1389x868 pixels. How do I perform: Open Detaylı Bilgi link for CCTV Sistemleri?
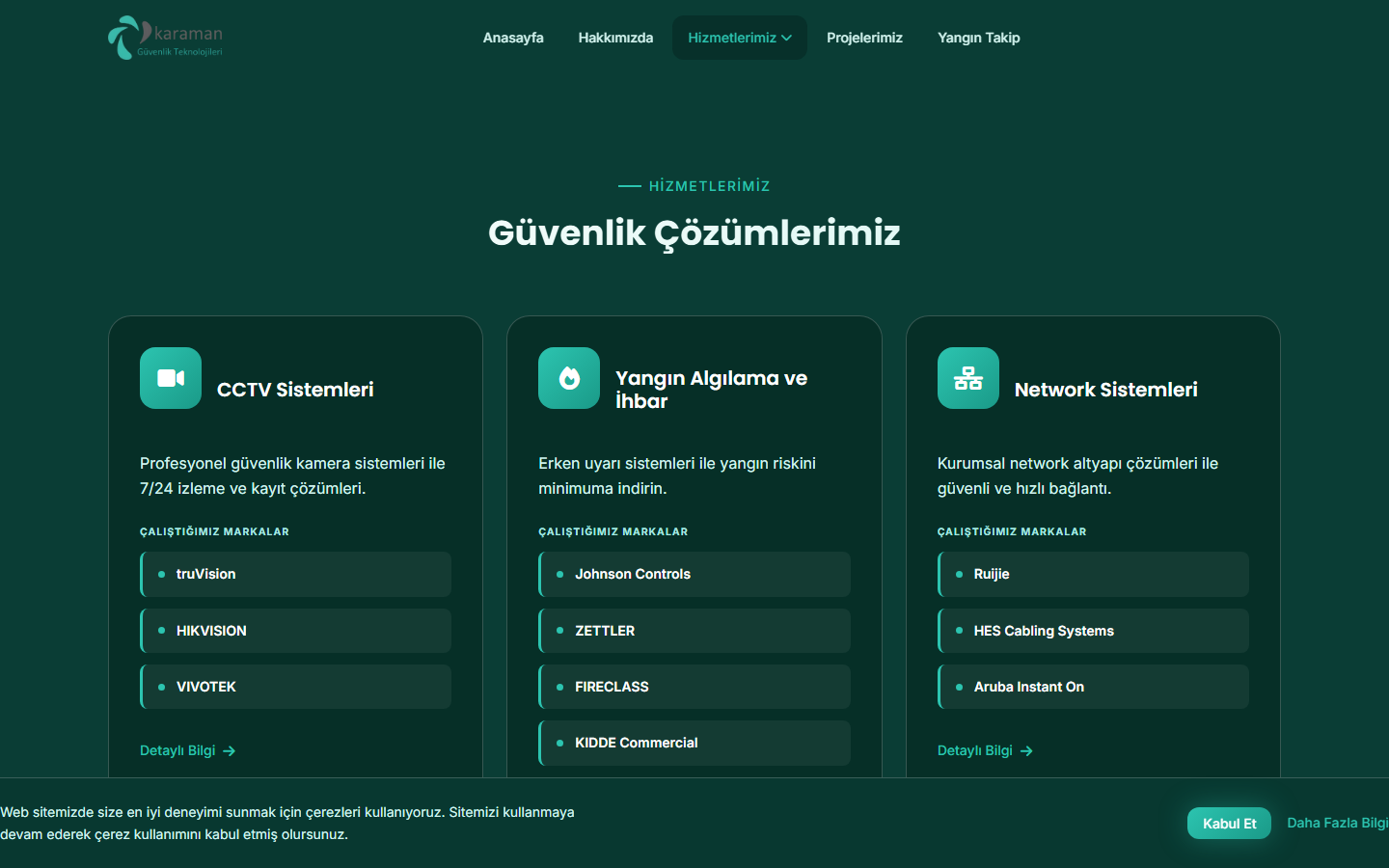point(188,750)
